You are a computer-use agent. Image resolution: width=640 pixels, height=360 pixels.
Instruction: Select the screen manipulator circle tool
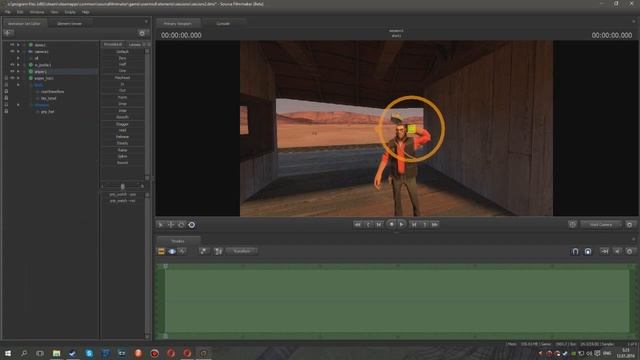191,225
